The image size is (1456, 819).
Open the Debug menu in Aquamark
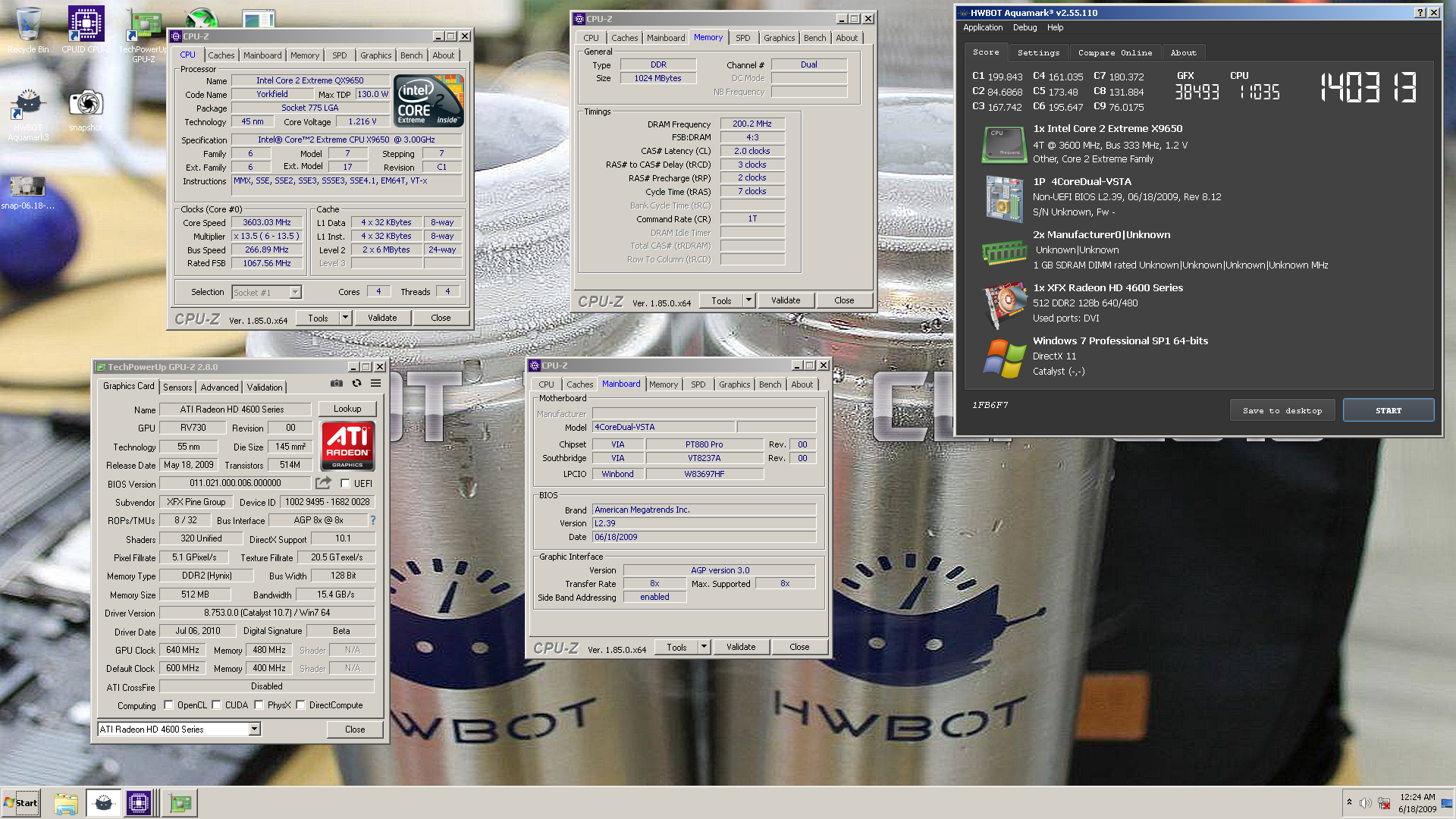coord(1025,27)
